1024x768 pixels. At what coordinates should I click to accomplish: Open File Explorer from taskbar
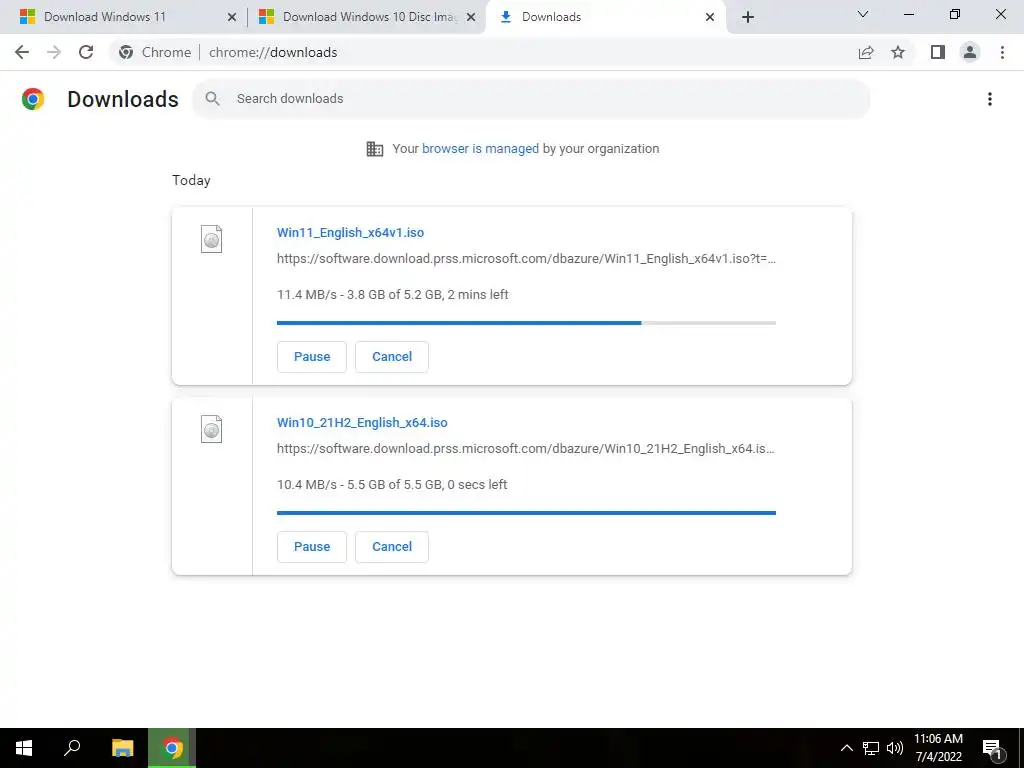coord(122,748)
